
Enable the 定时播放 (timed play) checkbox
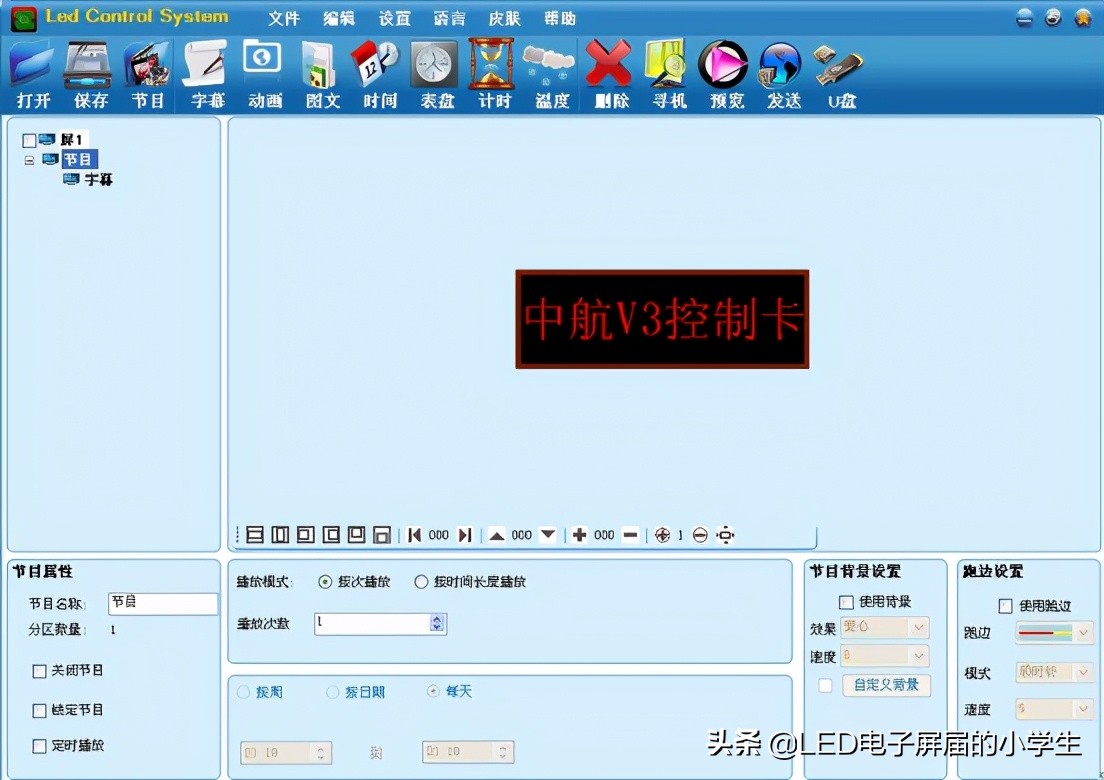[41, 746]
